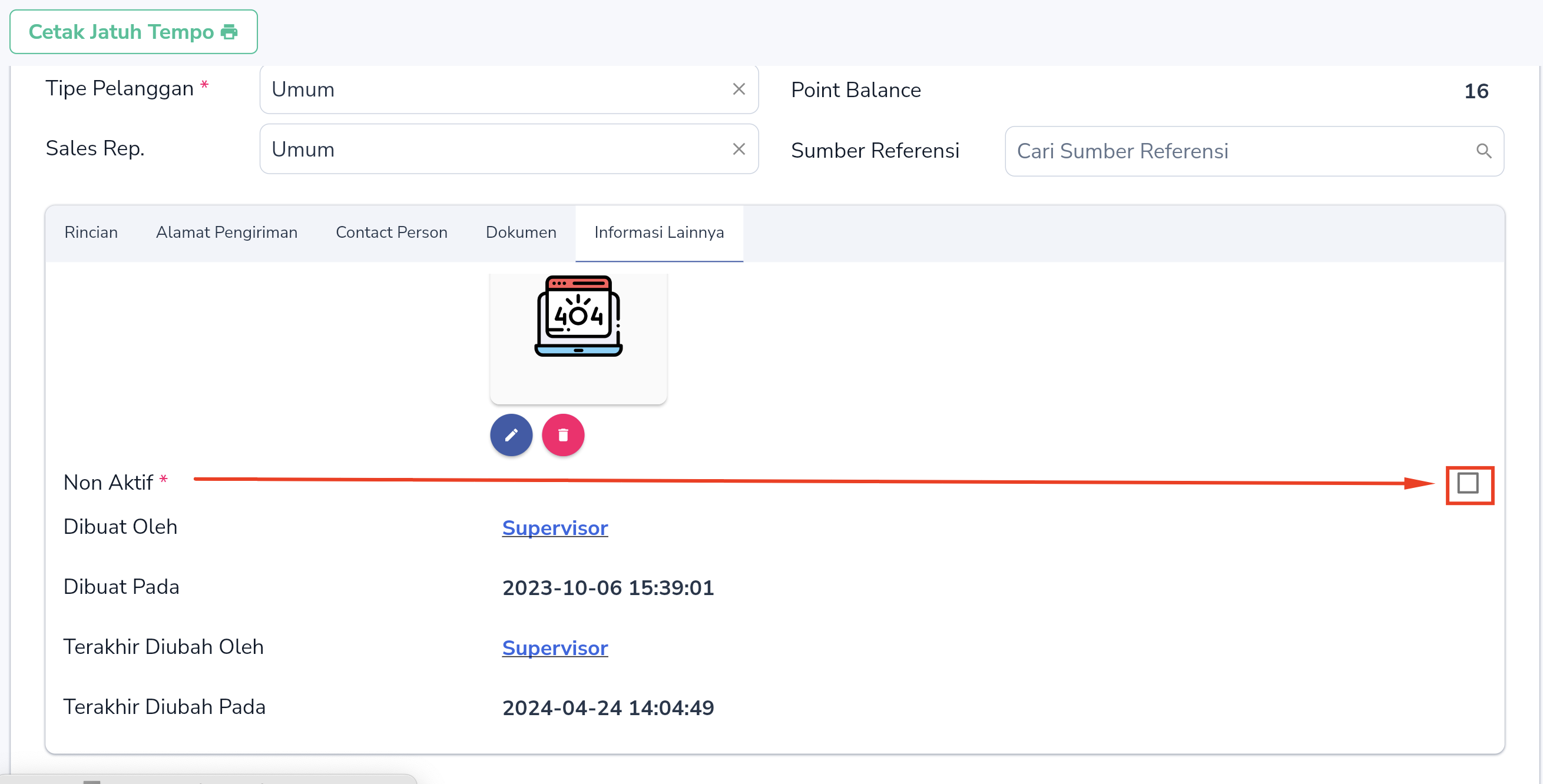Viewport: 1543px width, 784px height.
Task: Click the Cari Sumber Referensi search field
Action: 1254,151
